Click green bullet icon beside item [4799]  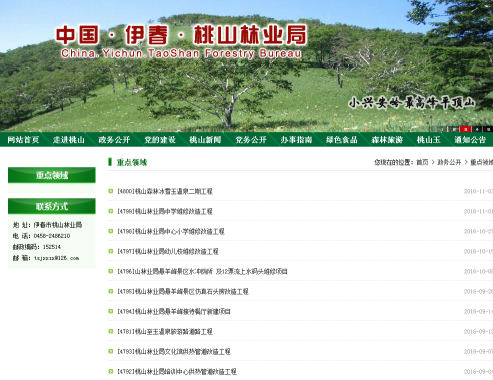pos(111,211)
